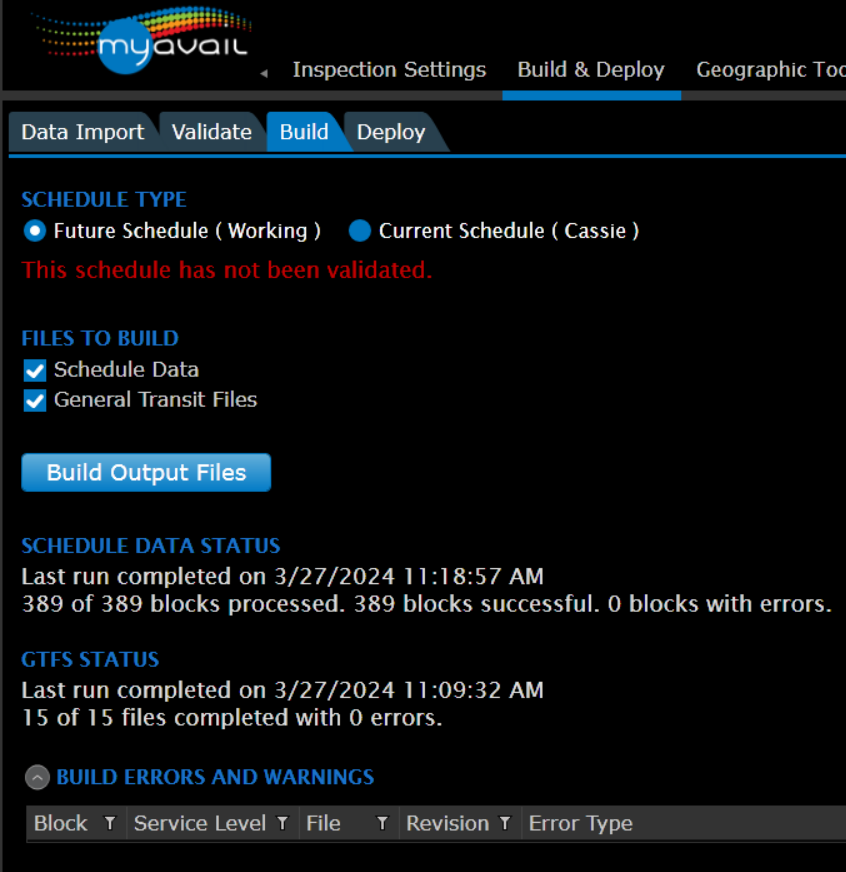This screenshot has width=846, height=872.
Task: Open the Inspection Settings menu
Action: point(389,70)
